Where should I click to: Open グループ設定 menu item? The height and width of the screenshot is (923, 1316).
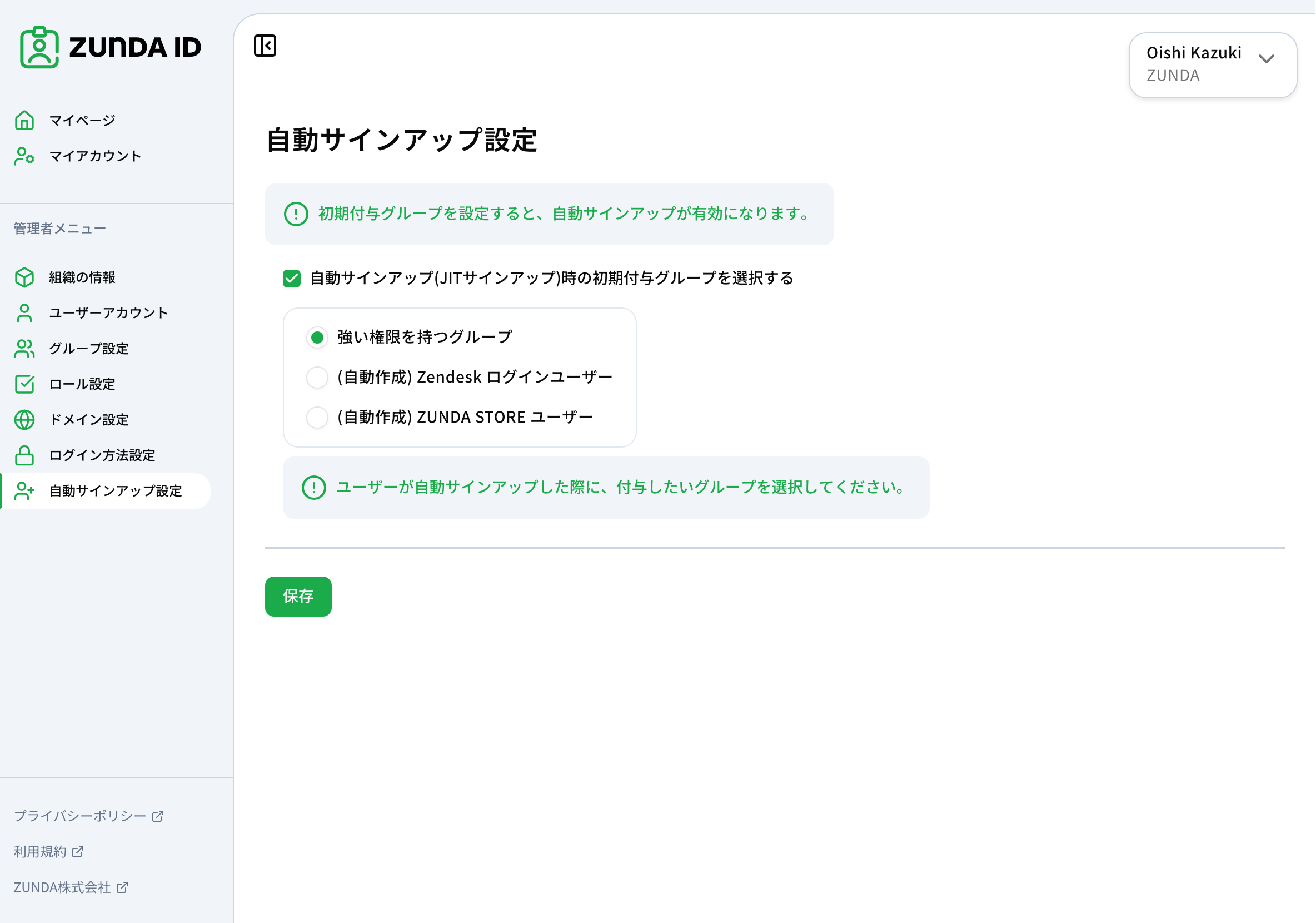[89, 349]
